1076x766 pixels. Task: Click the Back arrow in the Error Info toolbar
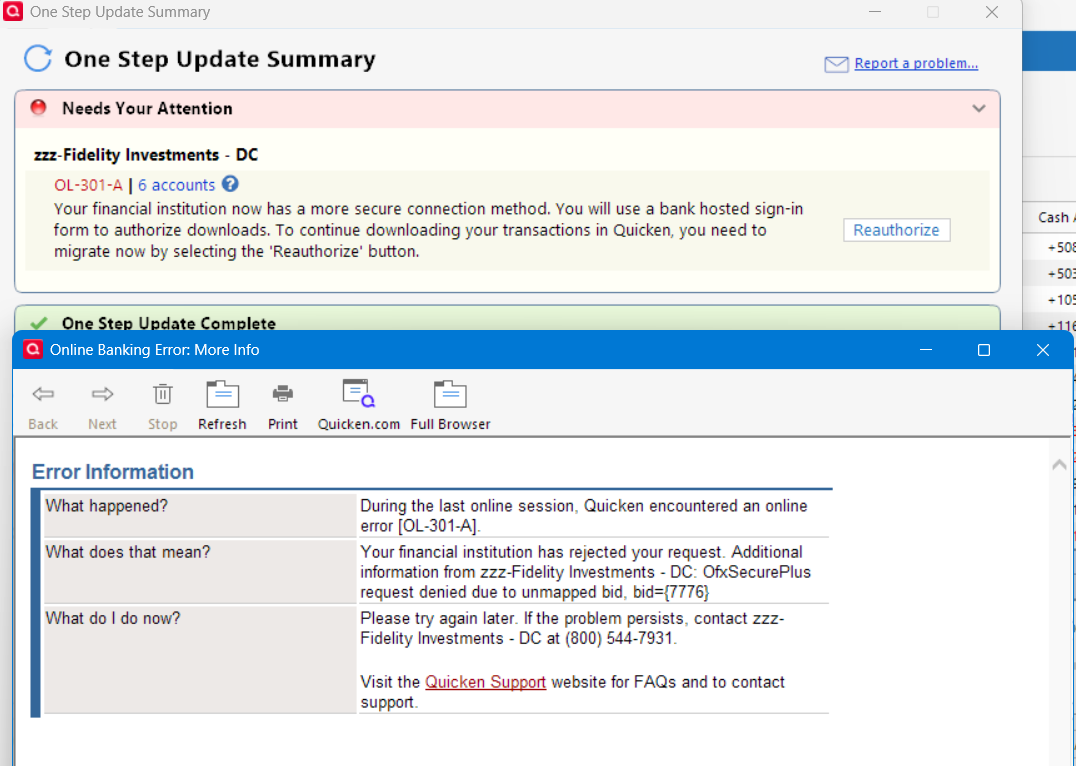click(x=43, y=394)
